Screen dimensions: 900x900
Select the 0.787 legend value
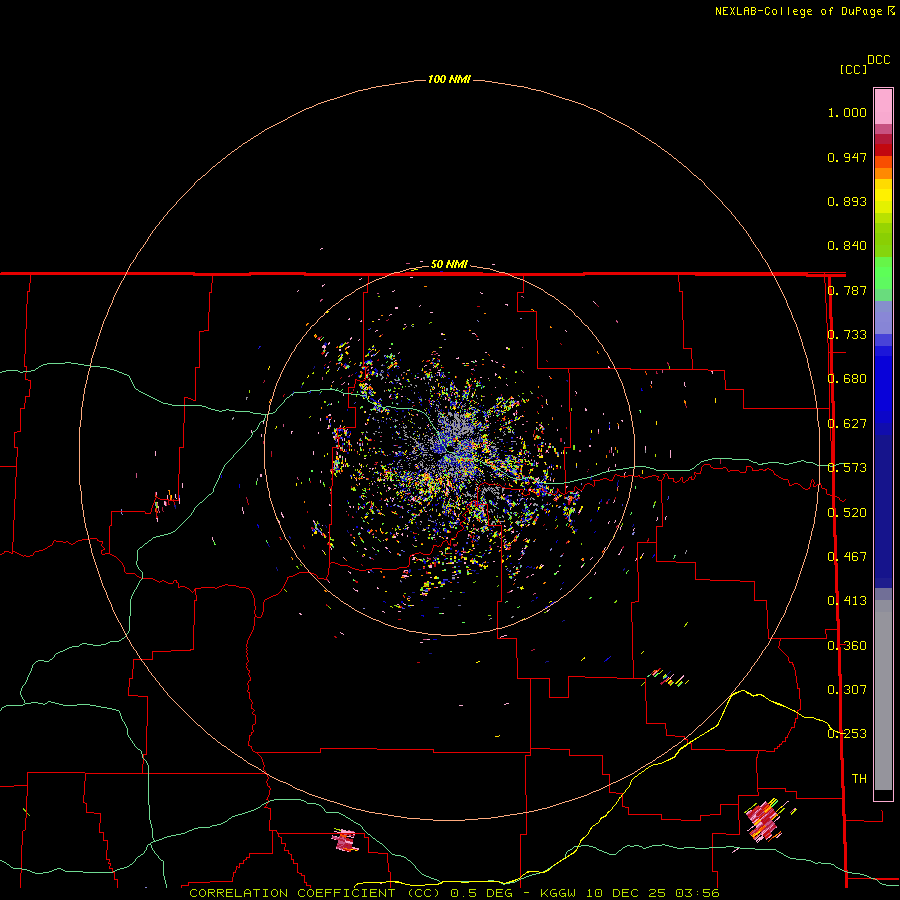pos(847,290)
